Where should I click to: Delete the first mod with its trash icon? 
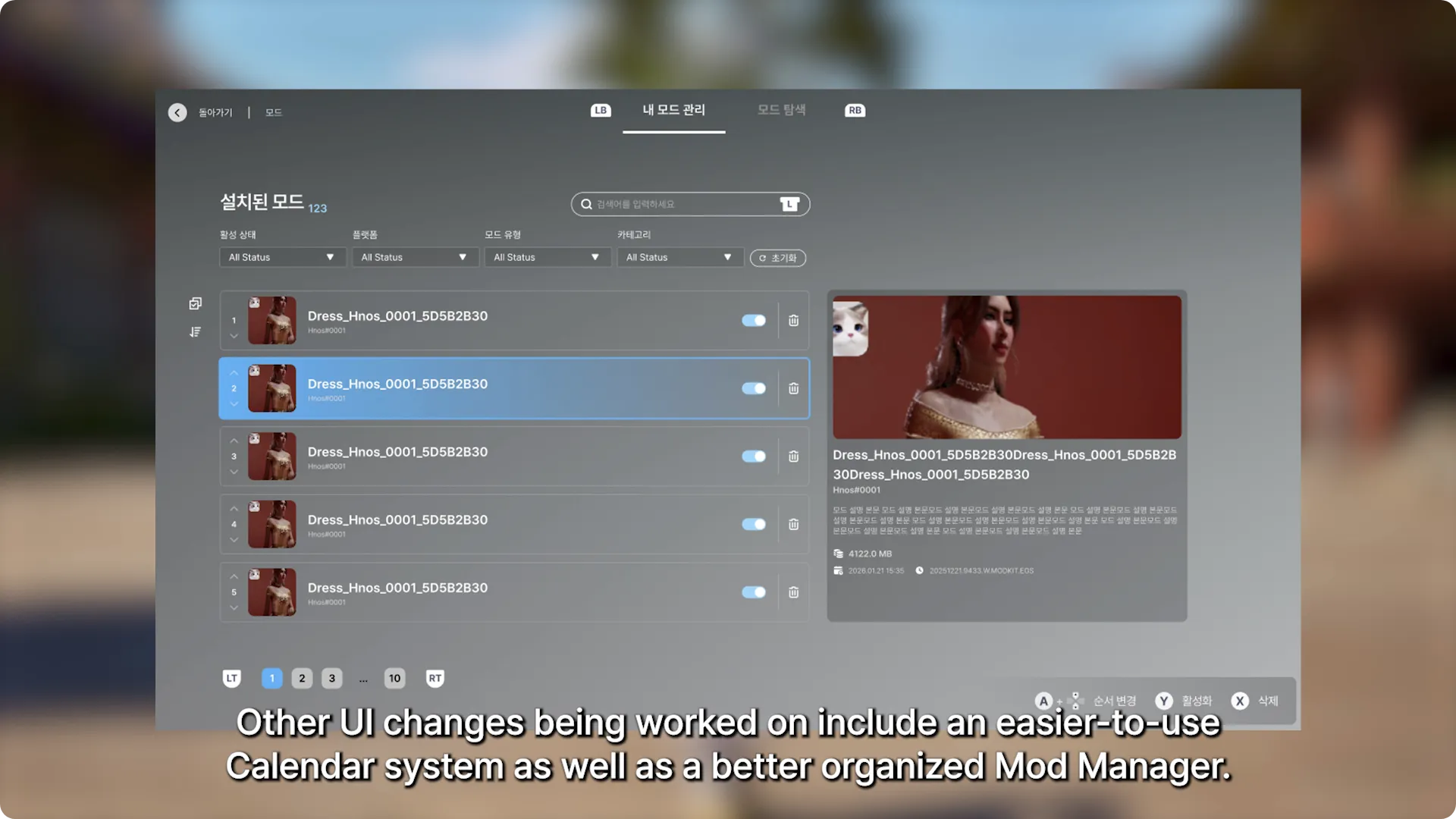point(793,320)
